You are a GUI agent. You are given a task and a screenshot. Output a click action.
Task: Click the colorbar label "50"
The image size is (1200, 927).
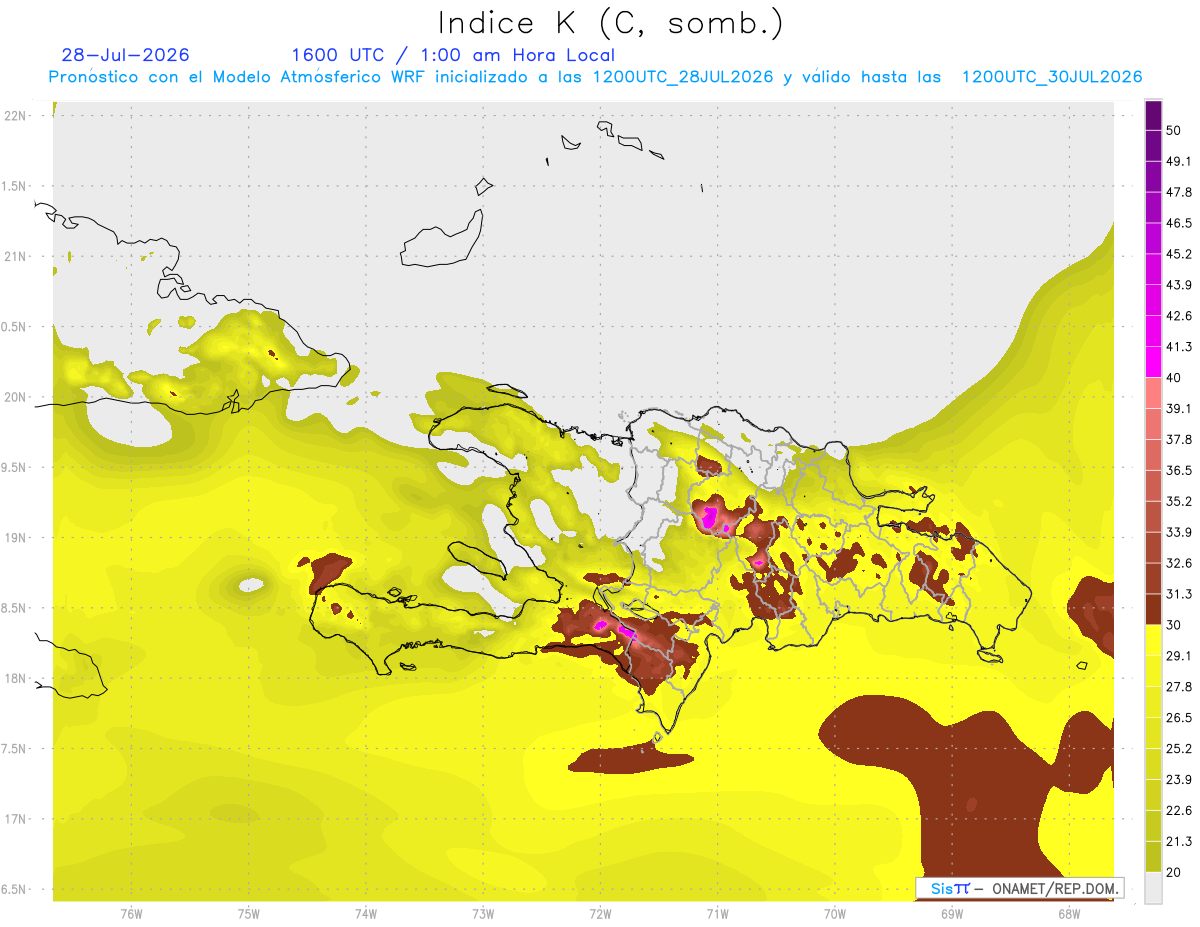[x=1174, y=130]
